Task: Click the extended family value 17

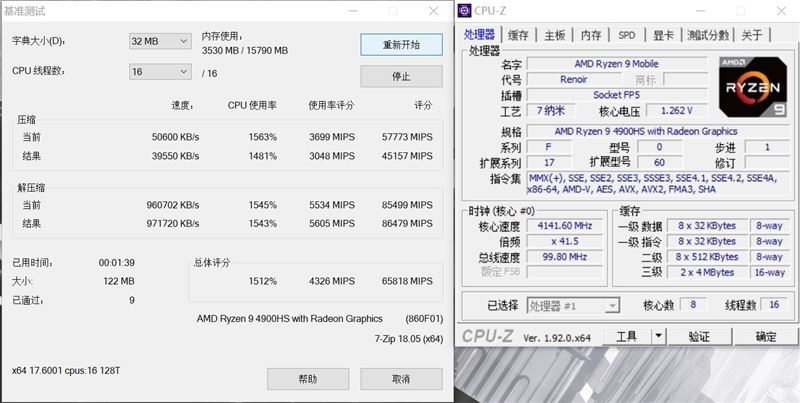Action: coord(549,162)
